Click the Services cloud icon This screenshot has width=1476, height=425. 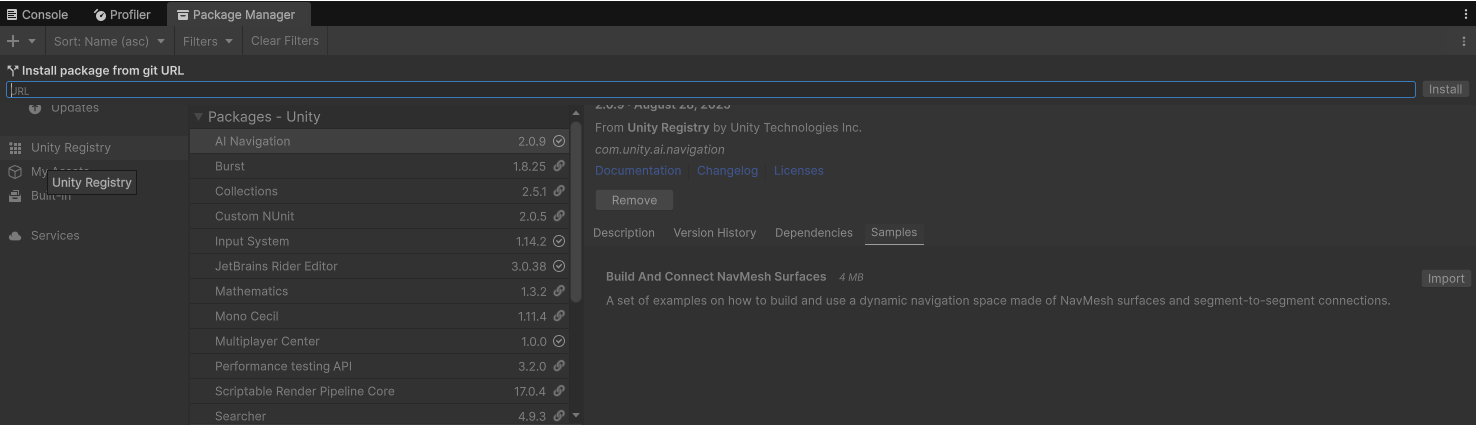(x=15, y=236)
